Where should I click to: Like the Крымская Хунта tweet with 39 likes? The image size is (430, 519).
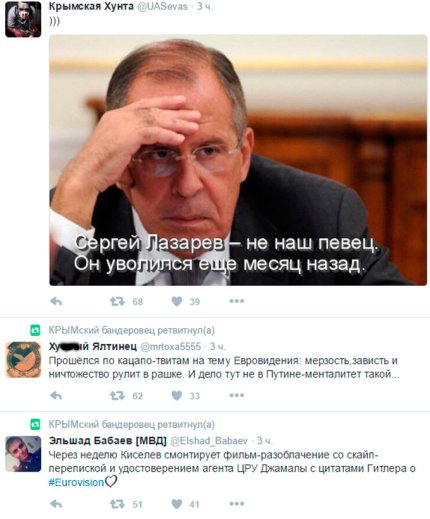[x=176, y=301]
